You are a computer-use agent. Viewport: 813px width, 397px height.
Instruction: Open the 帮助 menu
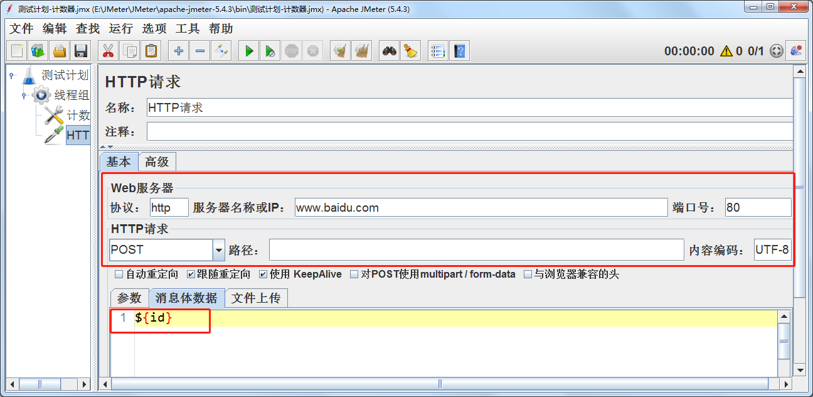coord(221,29)
